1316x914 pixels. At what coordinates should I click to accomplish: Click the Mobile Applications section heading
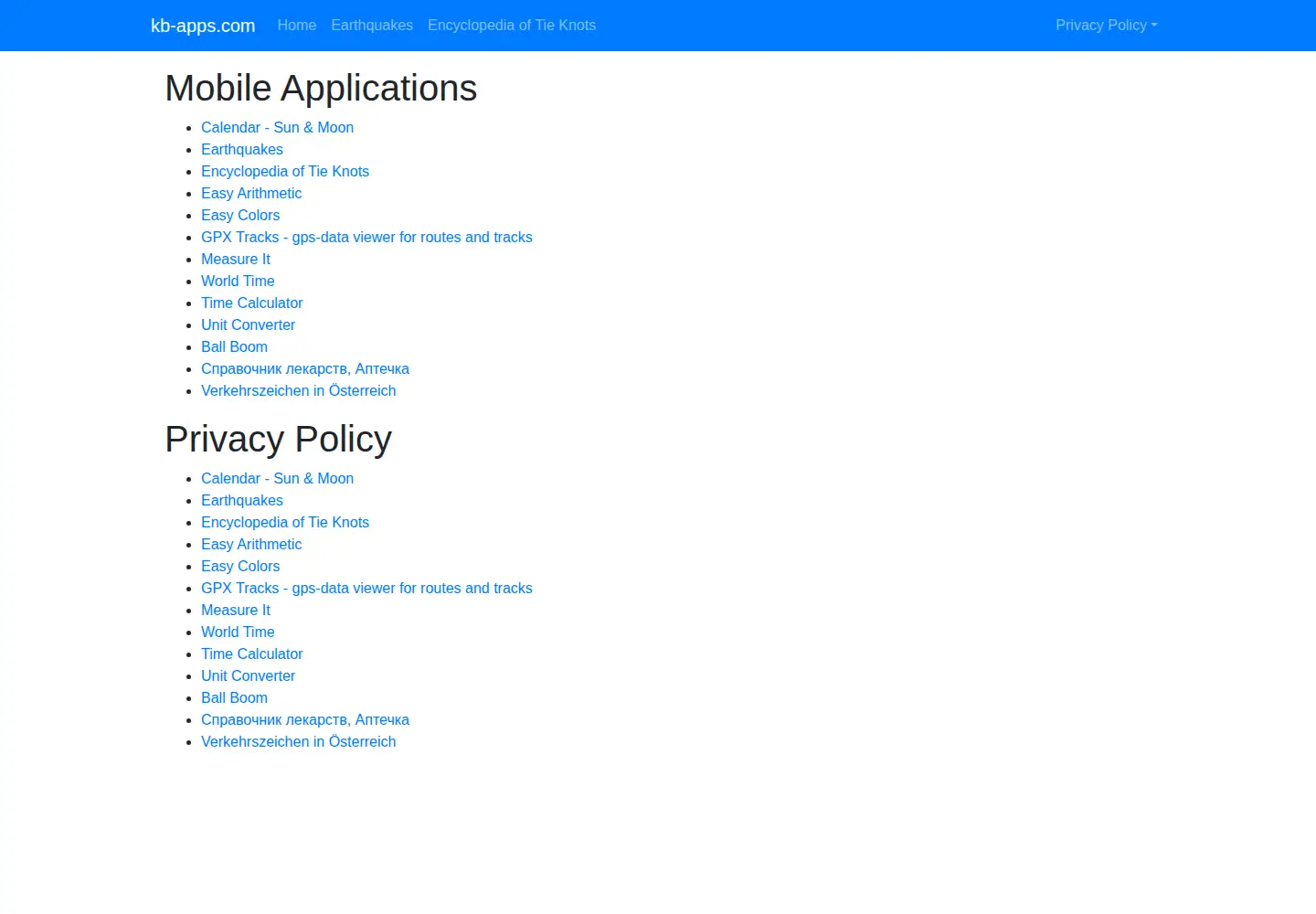tap(321, 89)
